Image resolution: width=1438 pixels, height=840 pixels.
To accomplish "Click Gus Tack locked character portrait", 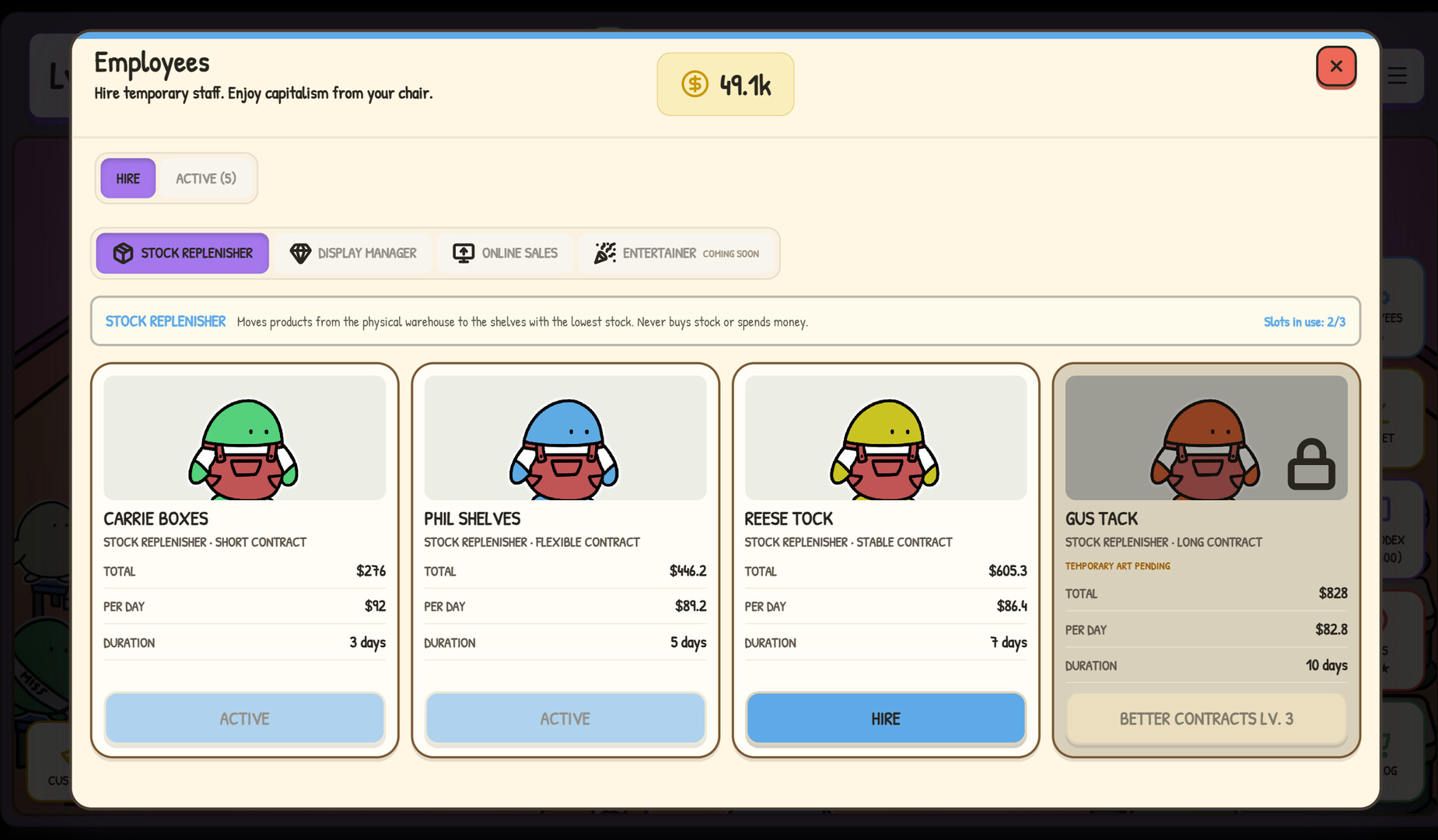I will (1206, 438).
